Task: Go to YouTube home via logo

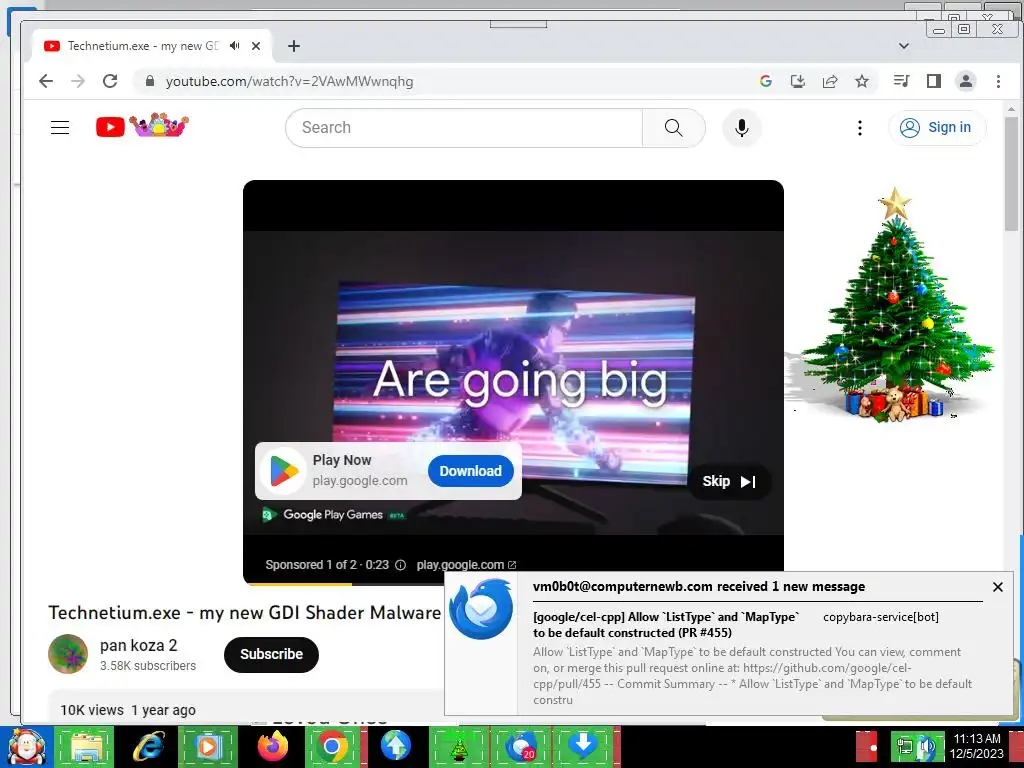Action: (142, 125)
